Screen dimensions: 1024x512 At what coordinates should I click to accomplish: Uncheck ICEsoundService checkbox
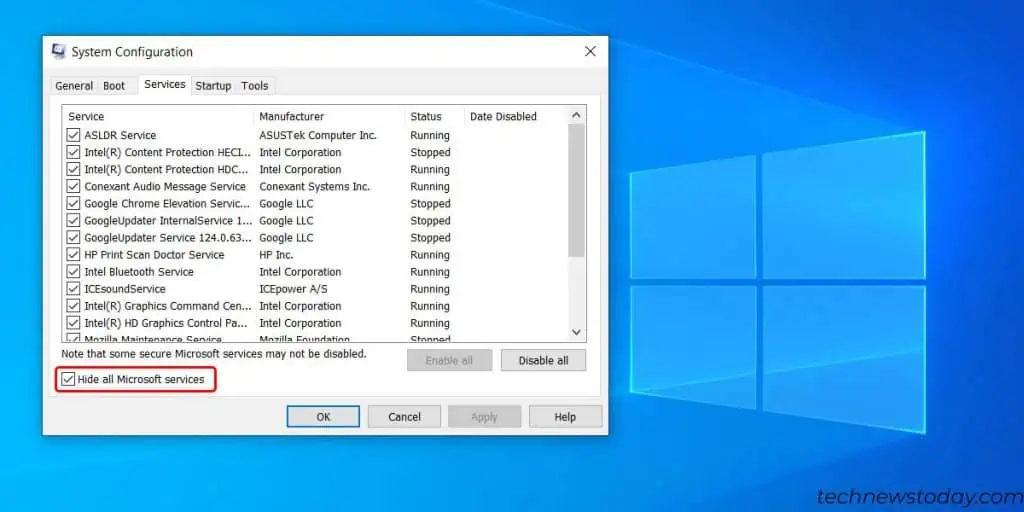[73, 289]
